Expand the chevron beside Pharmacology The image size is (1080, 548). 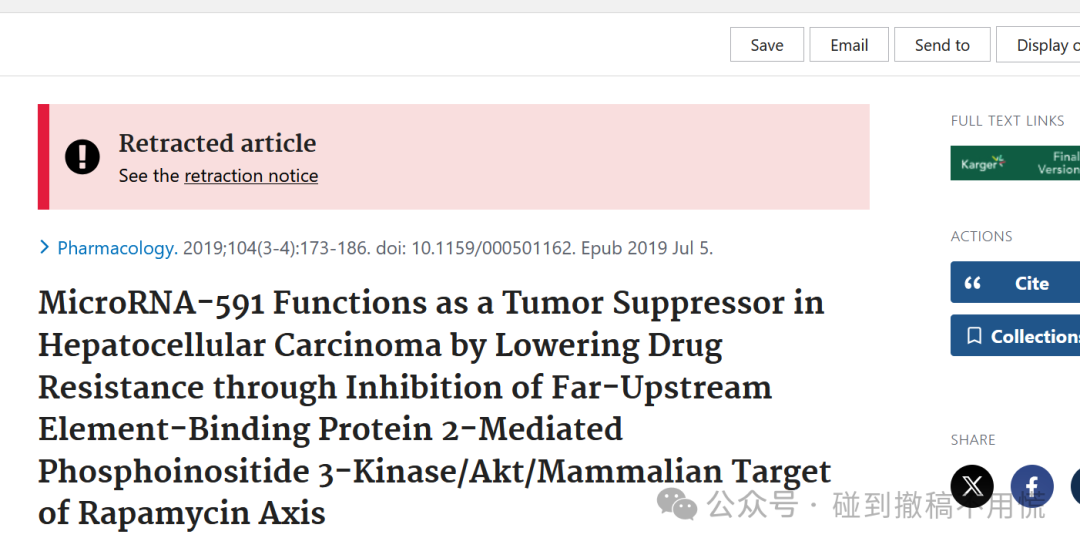tap(44, 246)
